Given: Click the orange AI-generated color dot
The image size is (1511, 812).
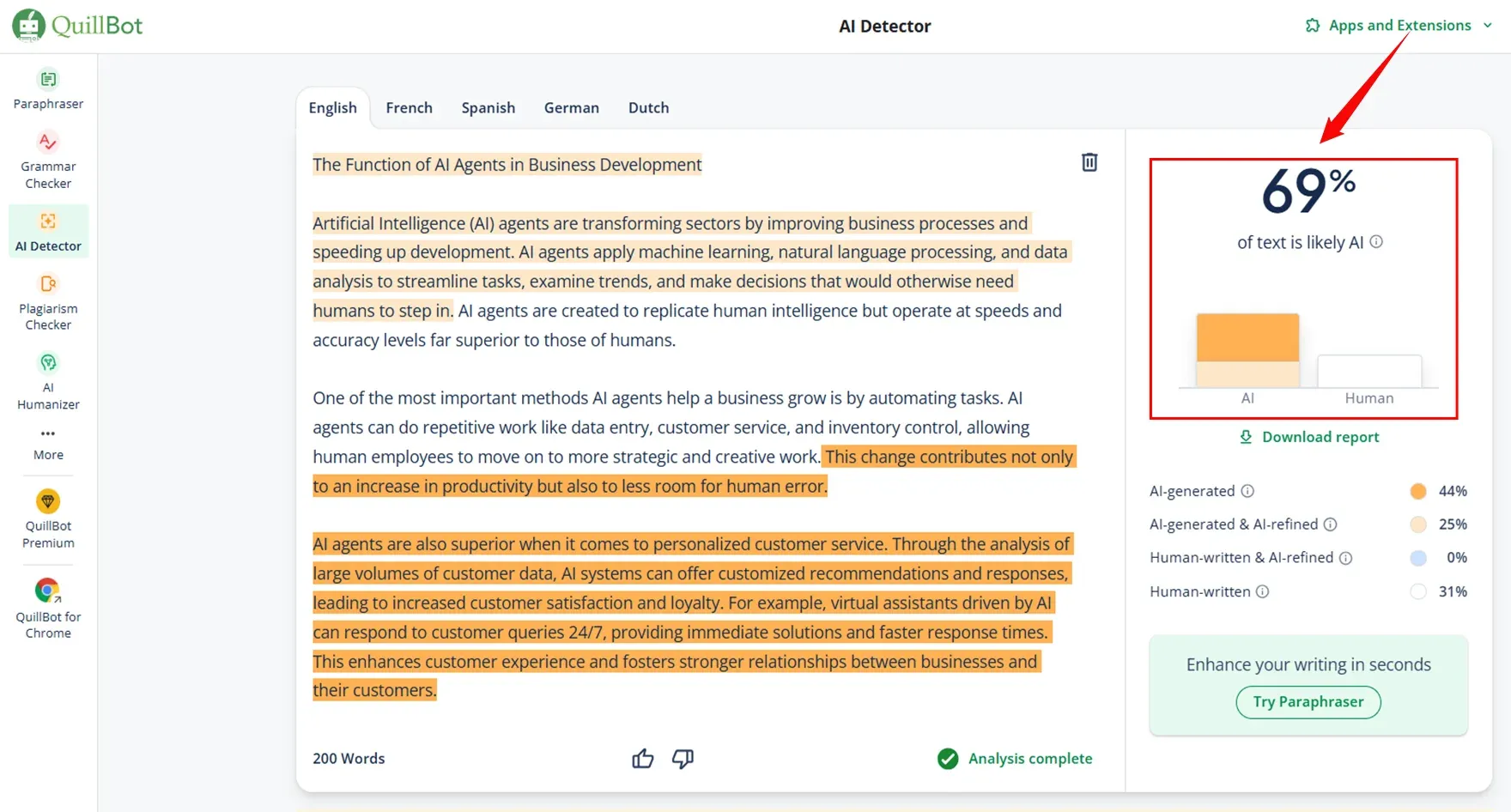Looking at the screenshot, I should coord(1418,491).
